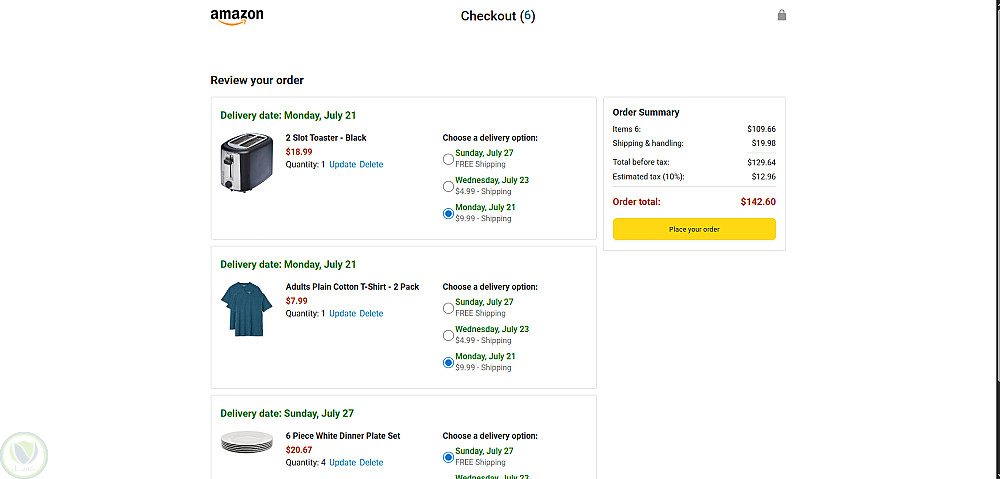
Task: Click the Amazon logo
Action: pos(237,17)
